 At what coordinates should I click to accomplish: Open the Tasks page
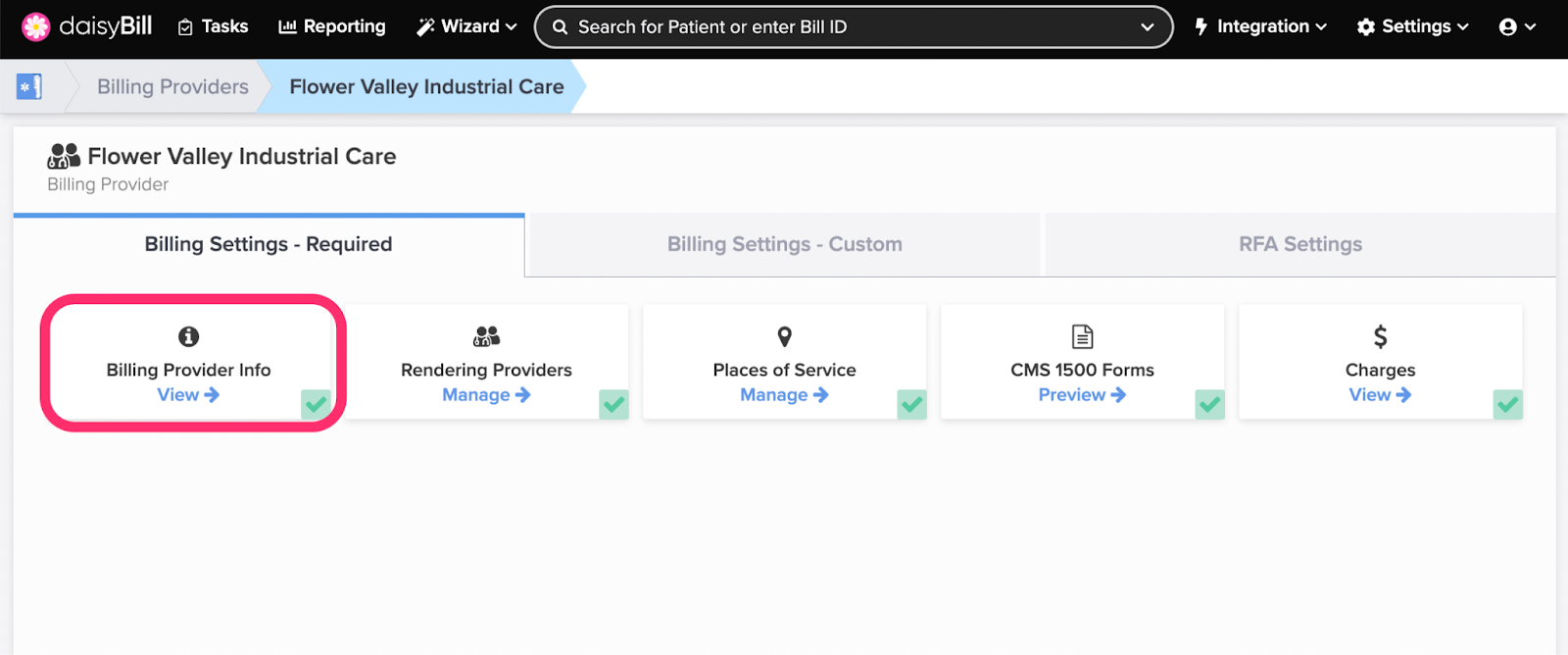tap(213, 26)
